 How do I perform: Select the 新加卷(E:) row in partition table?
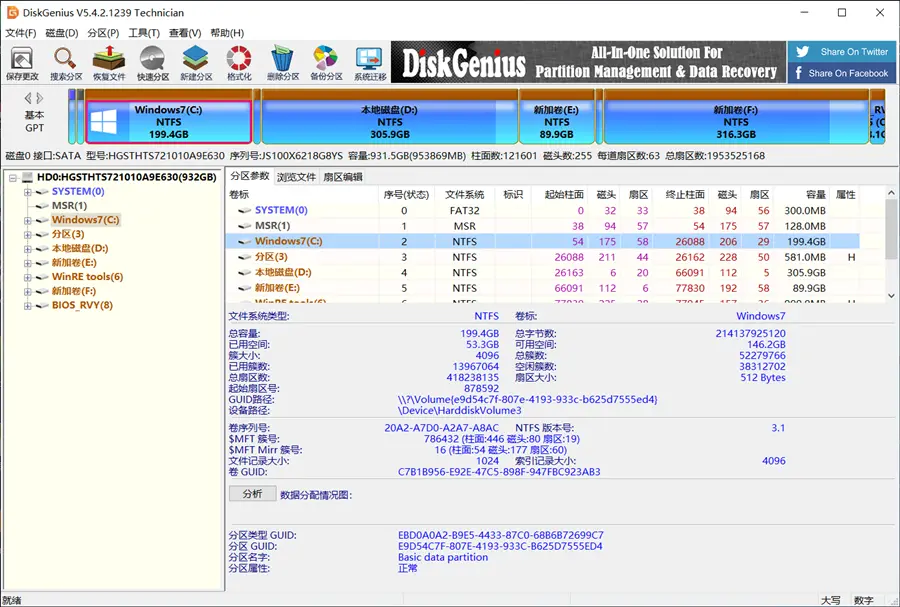[543, 288]
